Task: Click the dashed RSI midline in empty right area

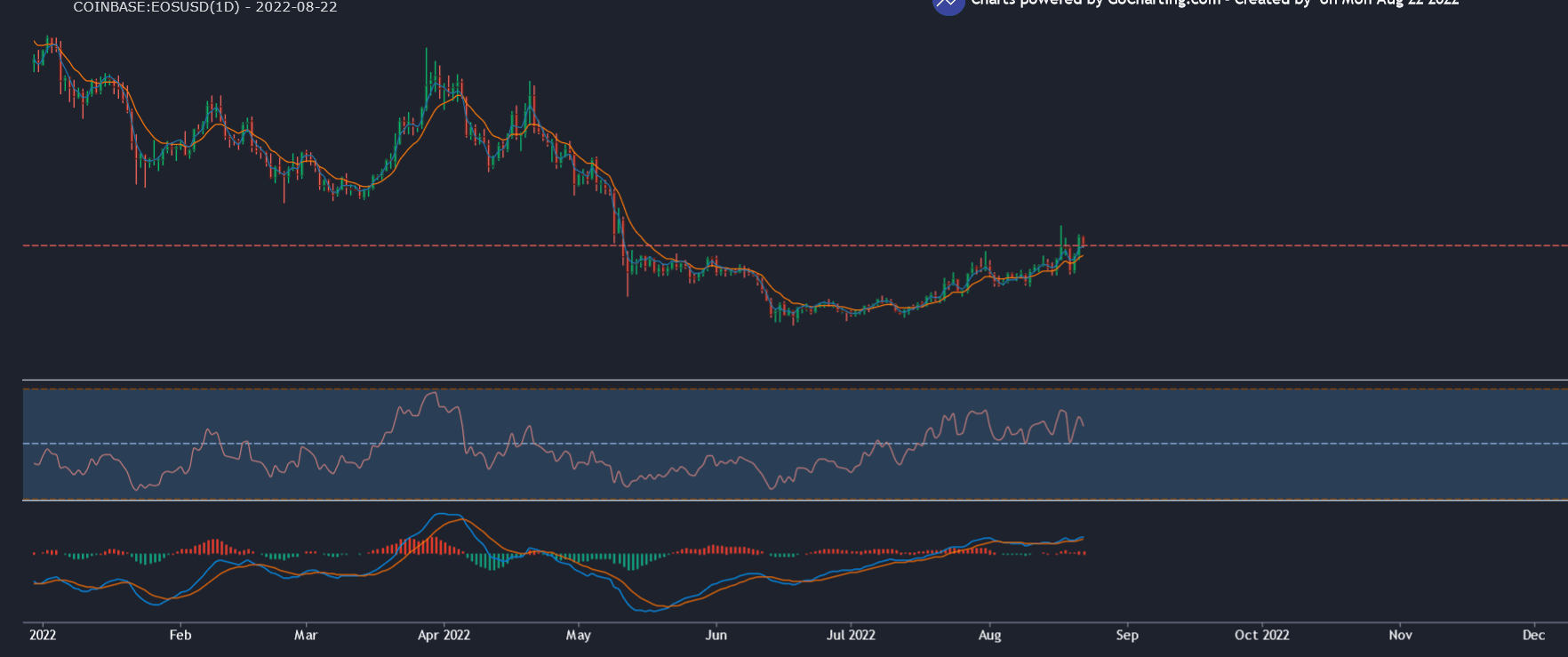Action: point(1333,444)
